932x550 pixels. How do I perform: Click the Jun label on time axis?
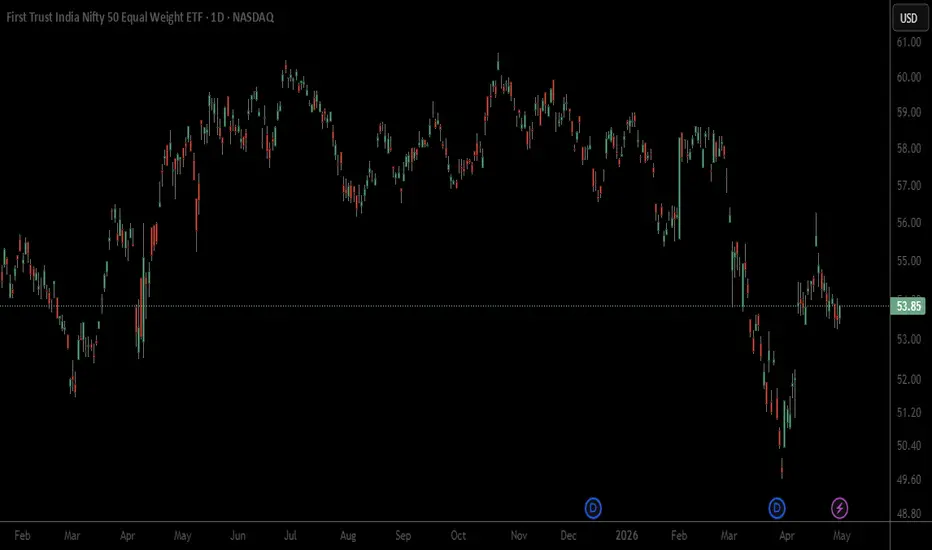[x=238, y=536]
